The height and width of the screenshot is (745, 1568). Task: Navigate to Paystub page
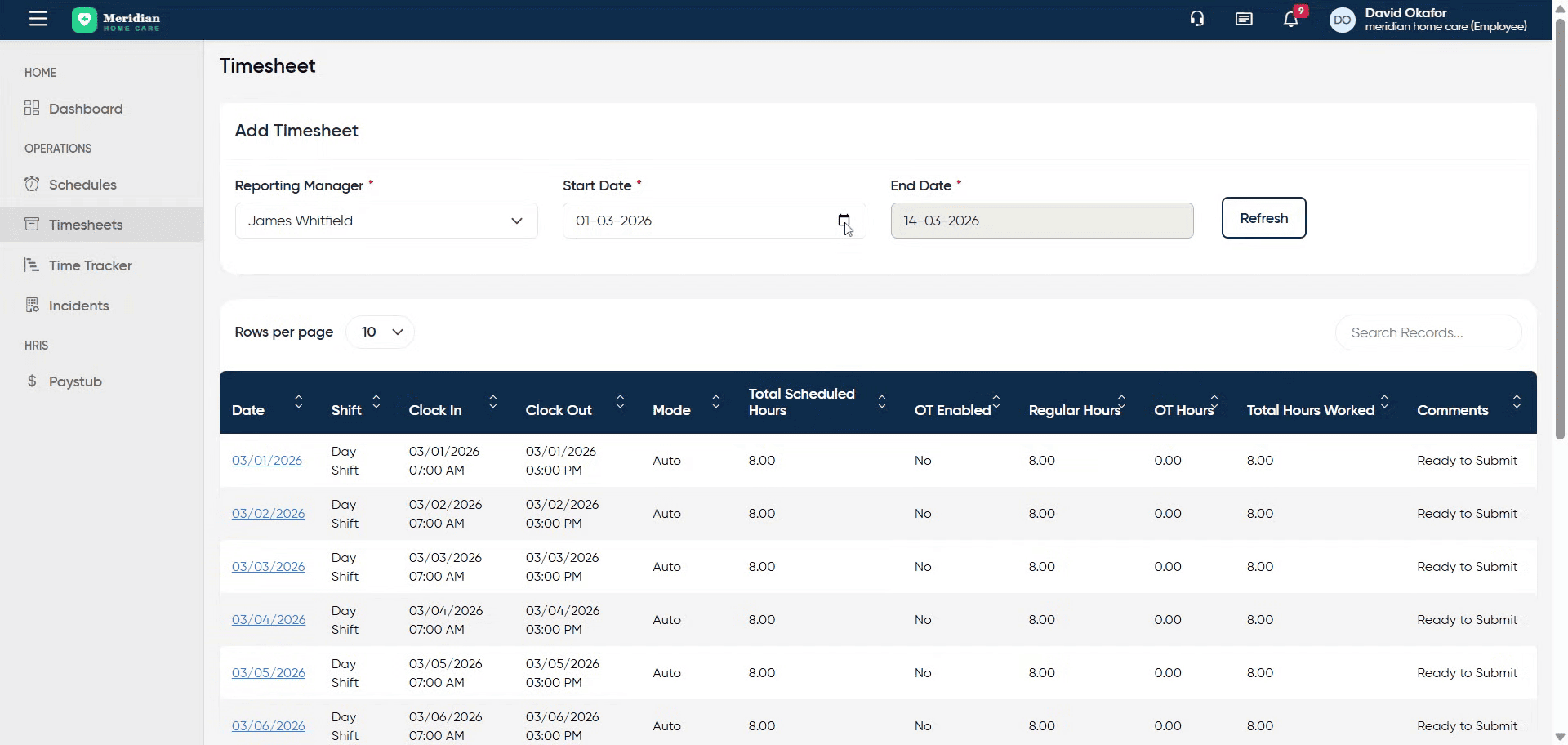(x=75, y=381)
